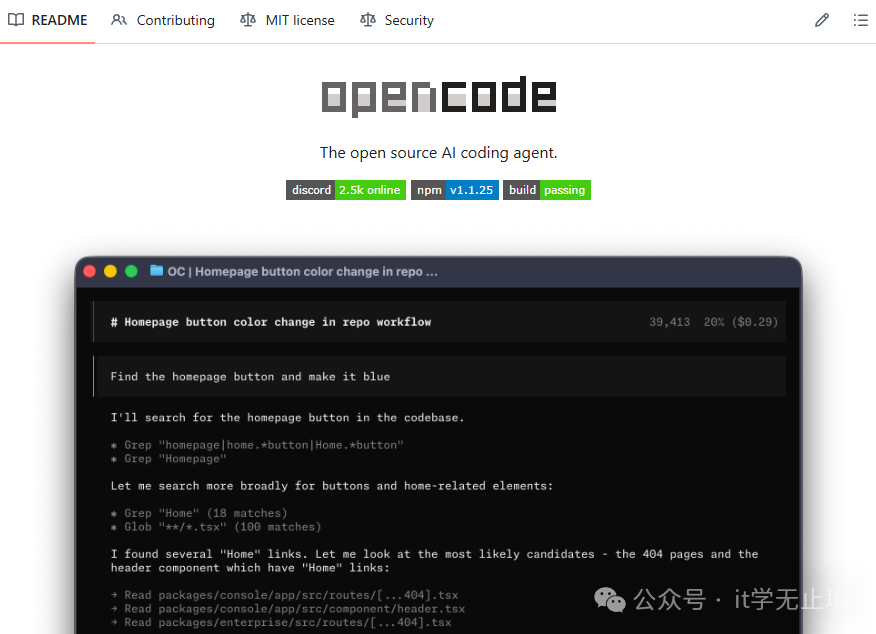Click the npm icon on the version badge
This screenshot has width=876, height=634.
(428, 189)
